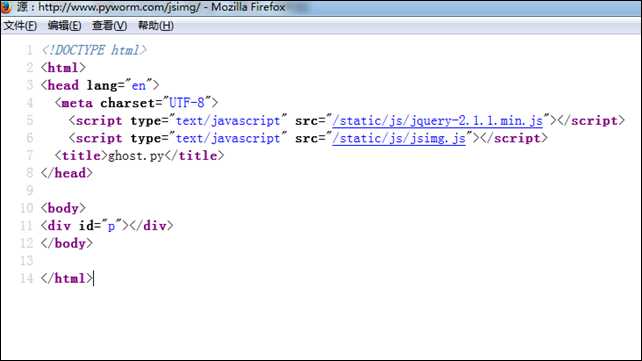
Task: Click the head lang="en" line
Action: point(100,86)
